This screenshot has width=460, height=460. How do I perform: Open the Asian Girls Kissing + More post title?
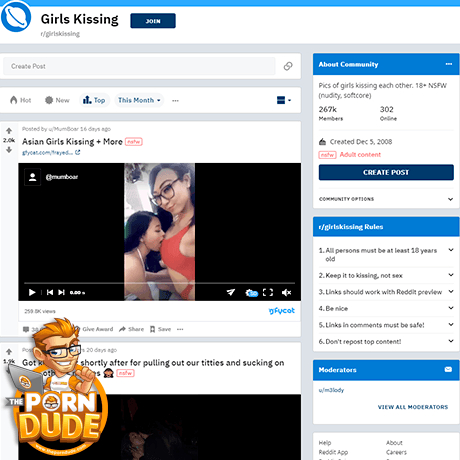(72, 142)
